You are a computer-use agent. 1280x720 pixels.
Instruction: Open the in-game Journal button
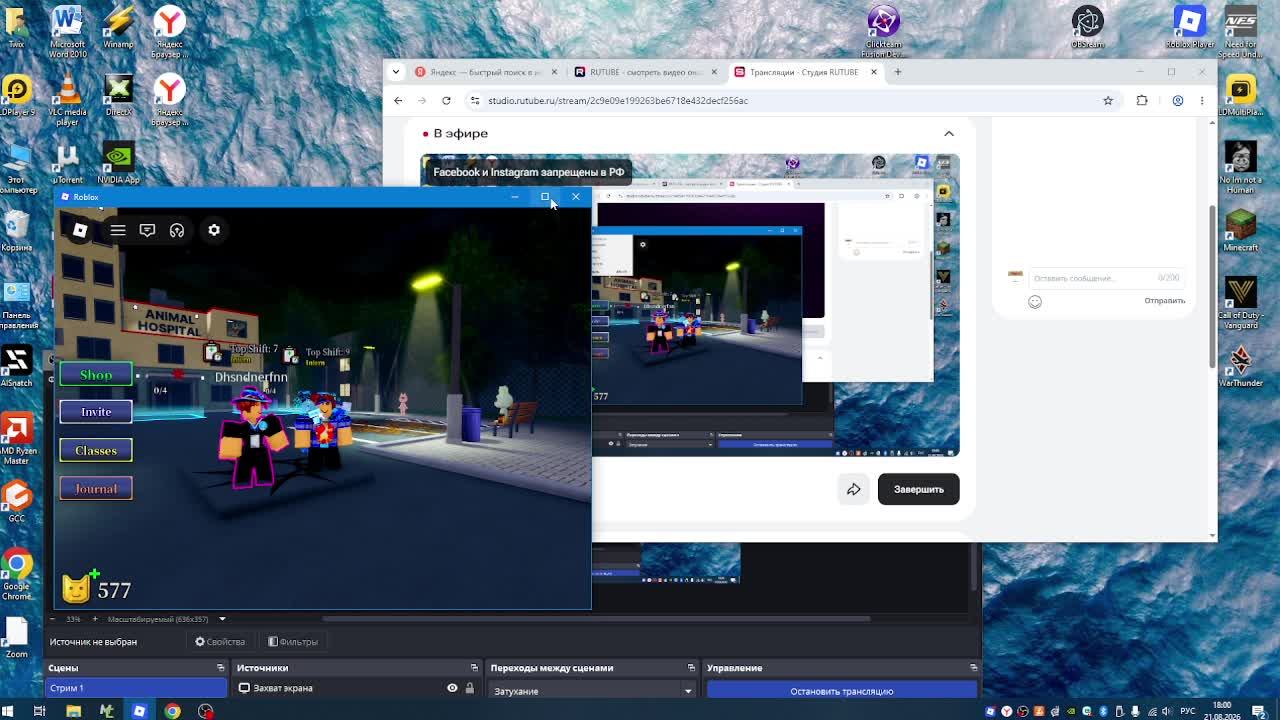96,489
